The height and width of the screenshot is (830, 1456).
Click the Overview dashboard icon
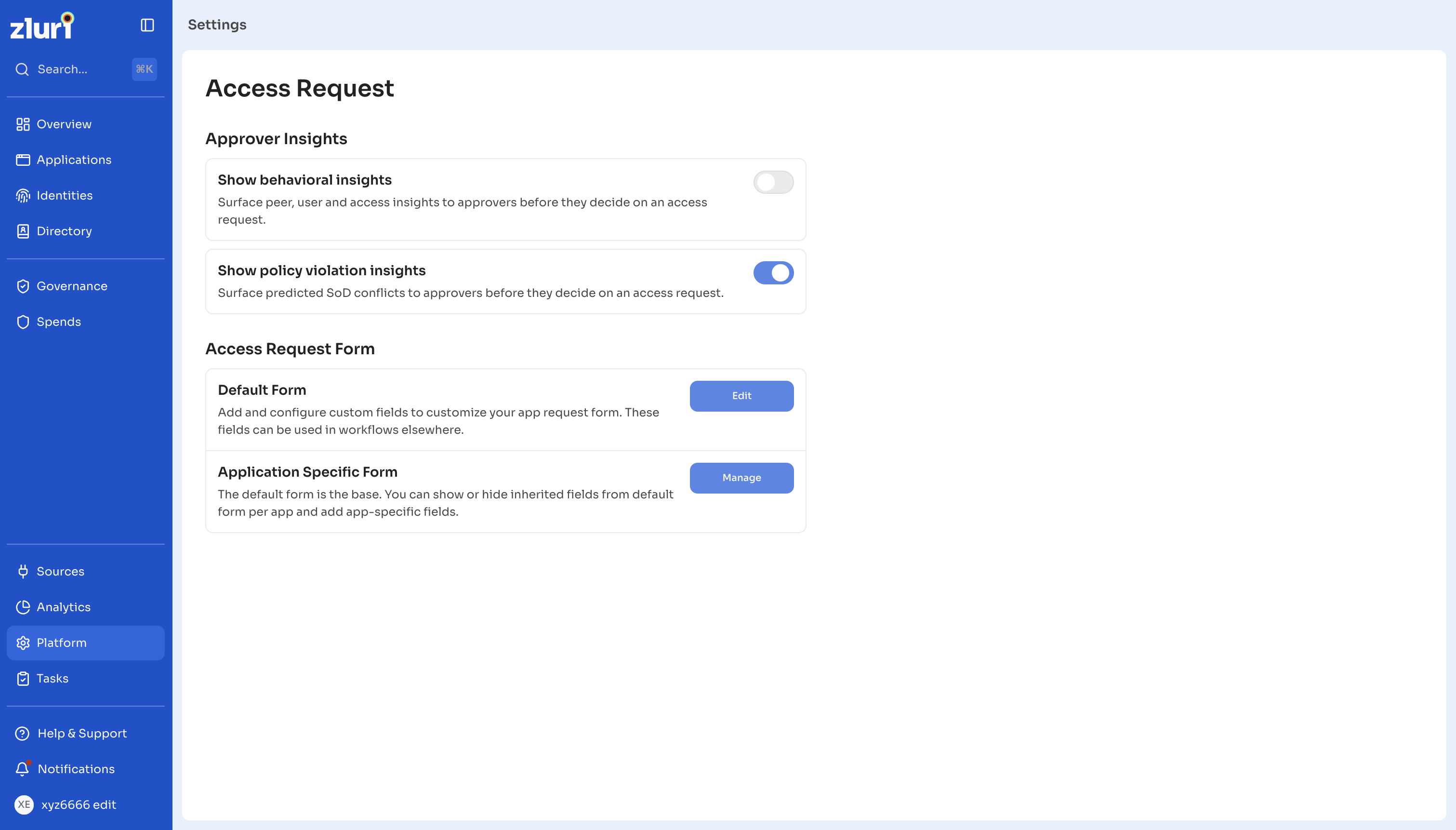pyautogui.click(x=23, y=124)
